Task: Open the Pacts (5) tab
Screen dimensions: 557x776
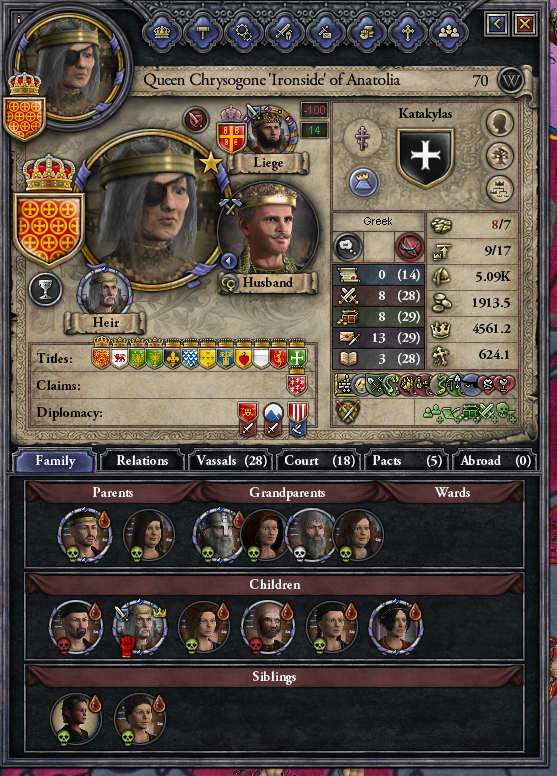Action: [x=407, y=461]
